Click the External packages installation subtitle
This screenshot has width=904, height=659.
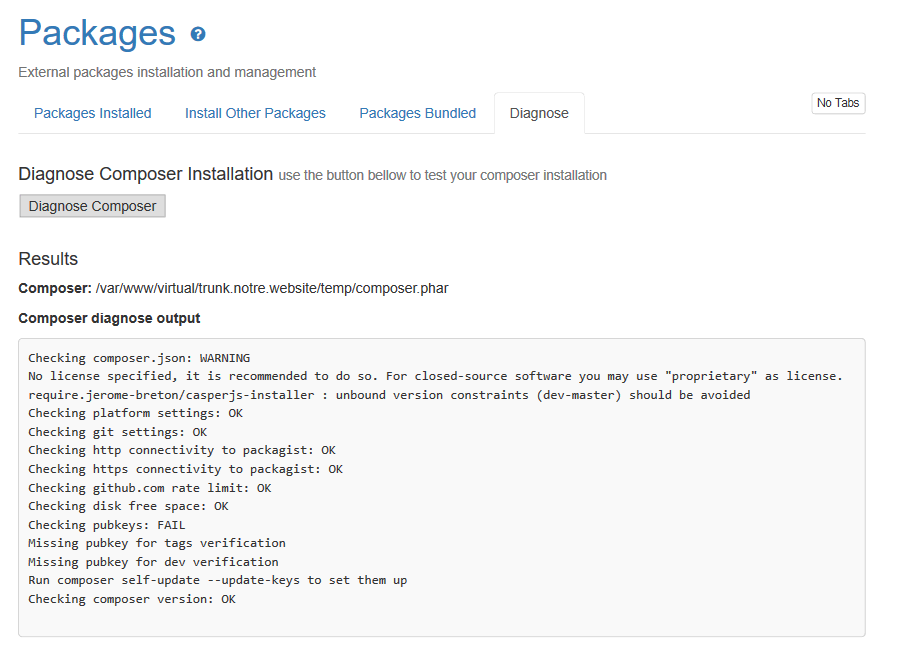click(x=167, y=72)
